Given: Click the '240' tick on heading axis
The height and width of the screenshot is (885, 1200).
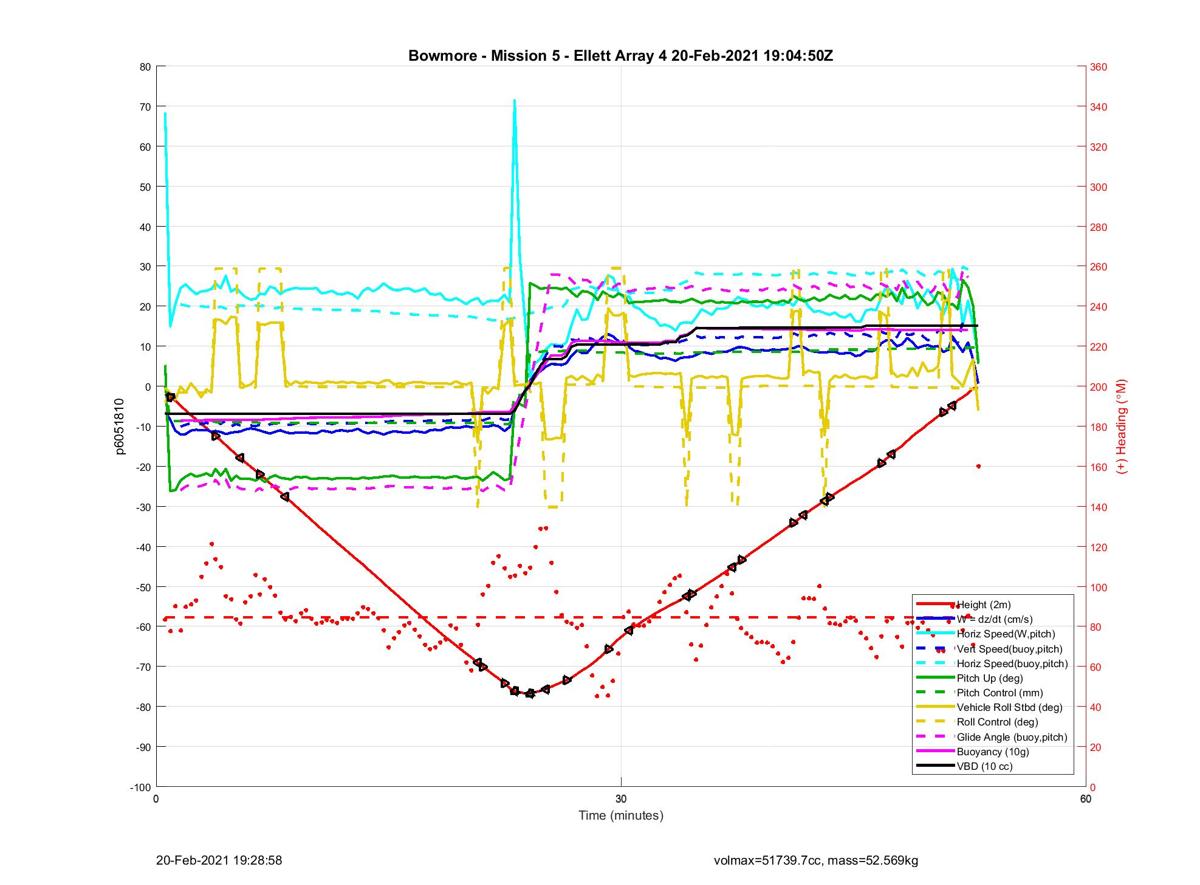Looking at the screenshot, I should [x=1099, y=307].
